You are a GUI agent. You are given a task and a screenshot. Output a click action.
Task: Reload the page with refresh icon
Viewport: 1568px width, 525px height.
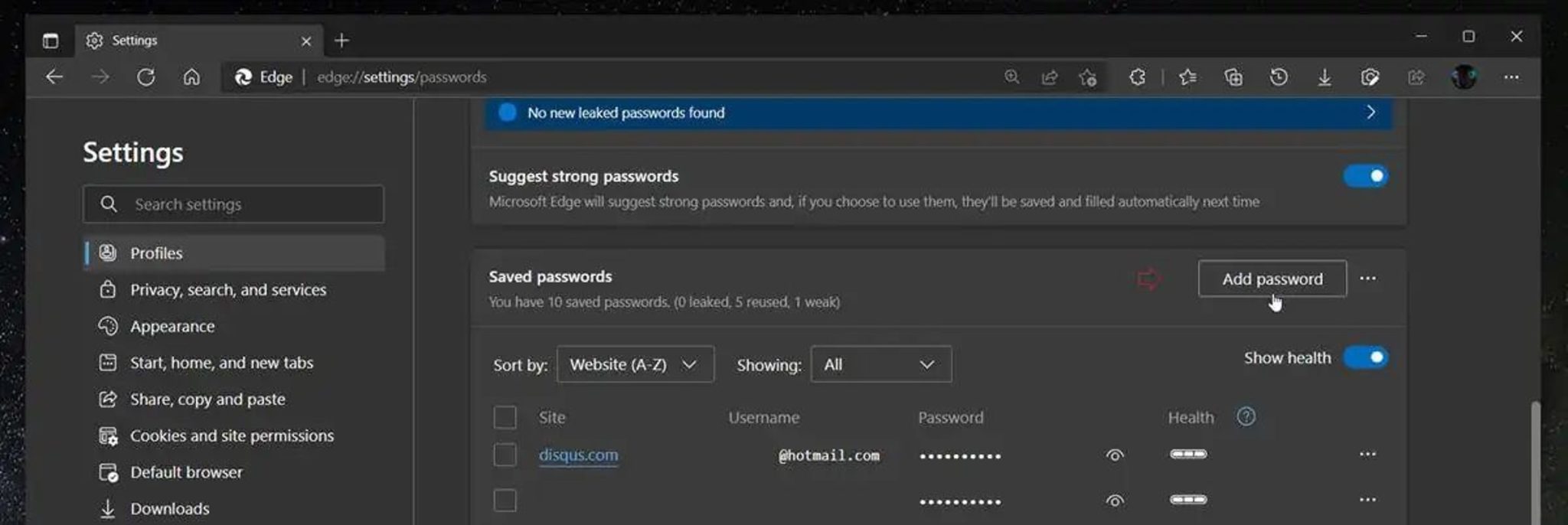(146, 77)
